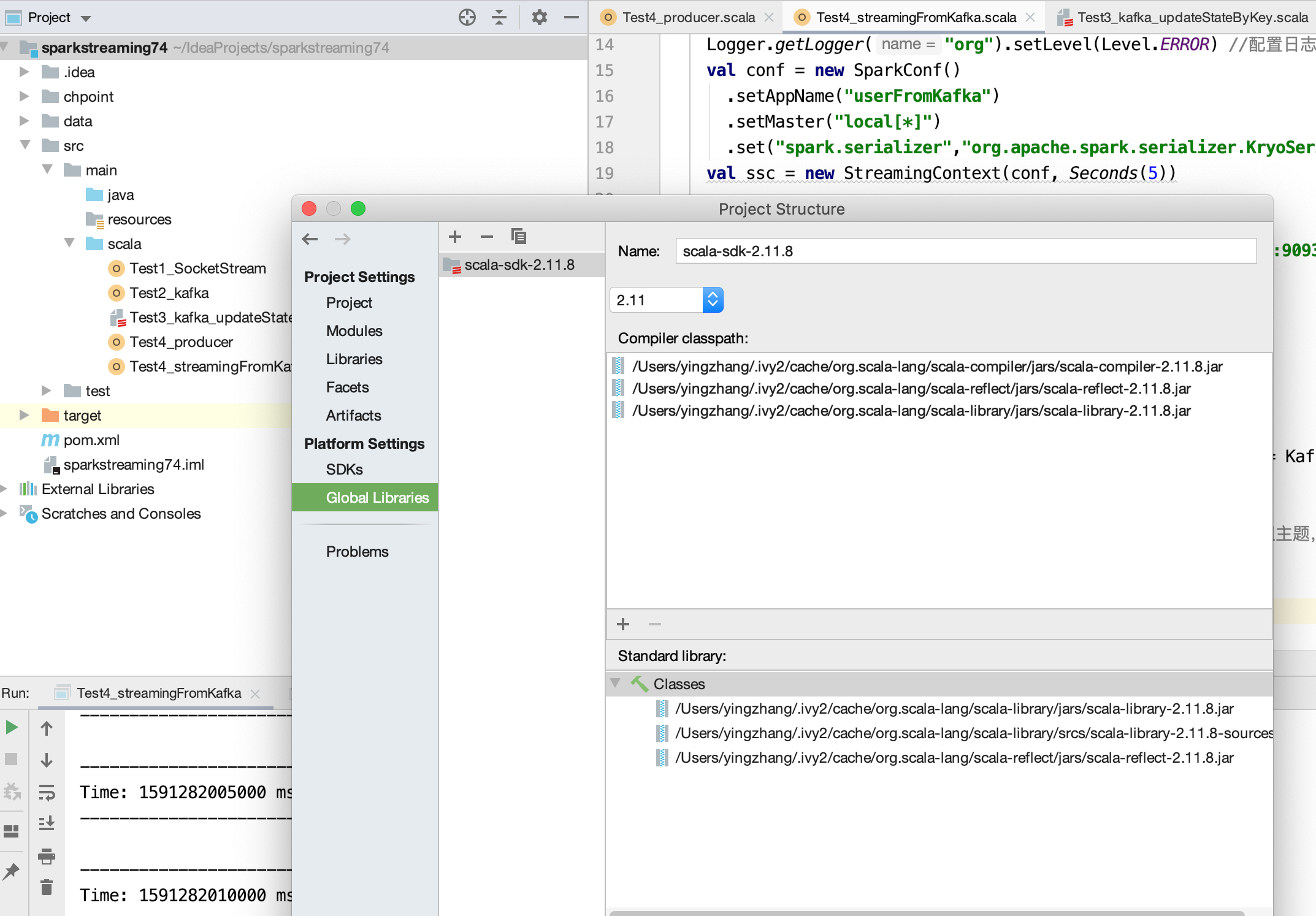The height and width of the screenshot is (916, 1316).
Task: Click the collapse all icon in Project panel
Action: (499, 17)
